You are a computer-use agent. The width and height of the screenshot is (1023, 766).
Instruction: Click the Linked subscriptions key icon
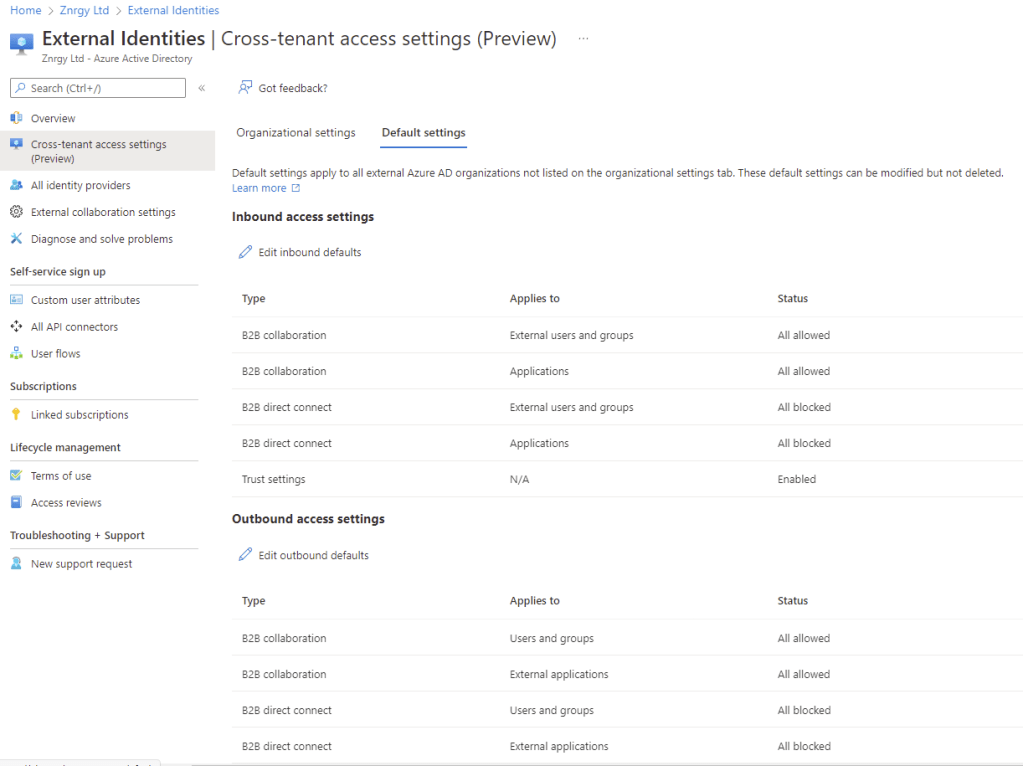[16, 415]
